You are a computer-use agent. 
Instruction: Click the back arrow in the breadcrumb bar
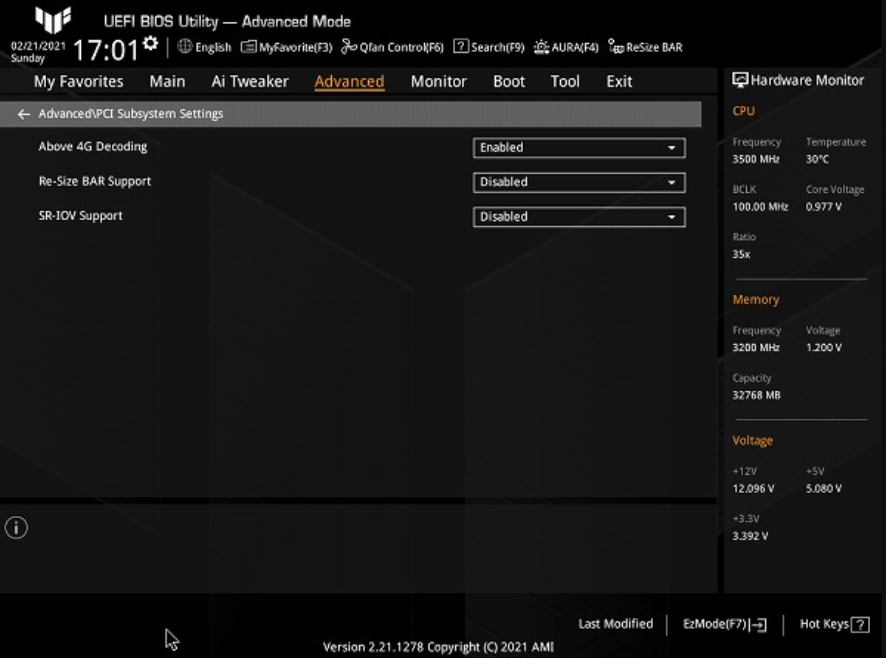(24, 114)
